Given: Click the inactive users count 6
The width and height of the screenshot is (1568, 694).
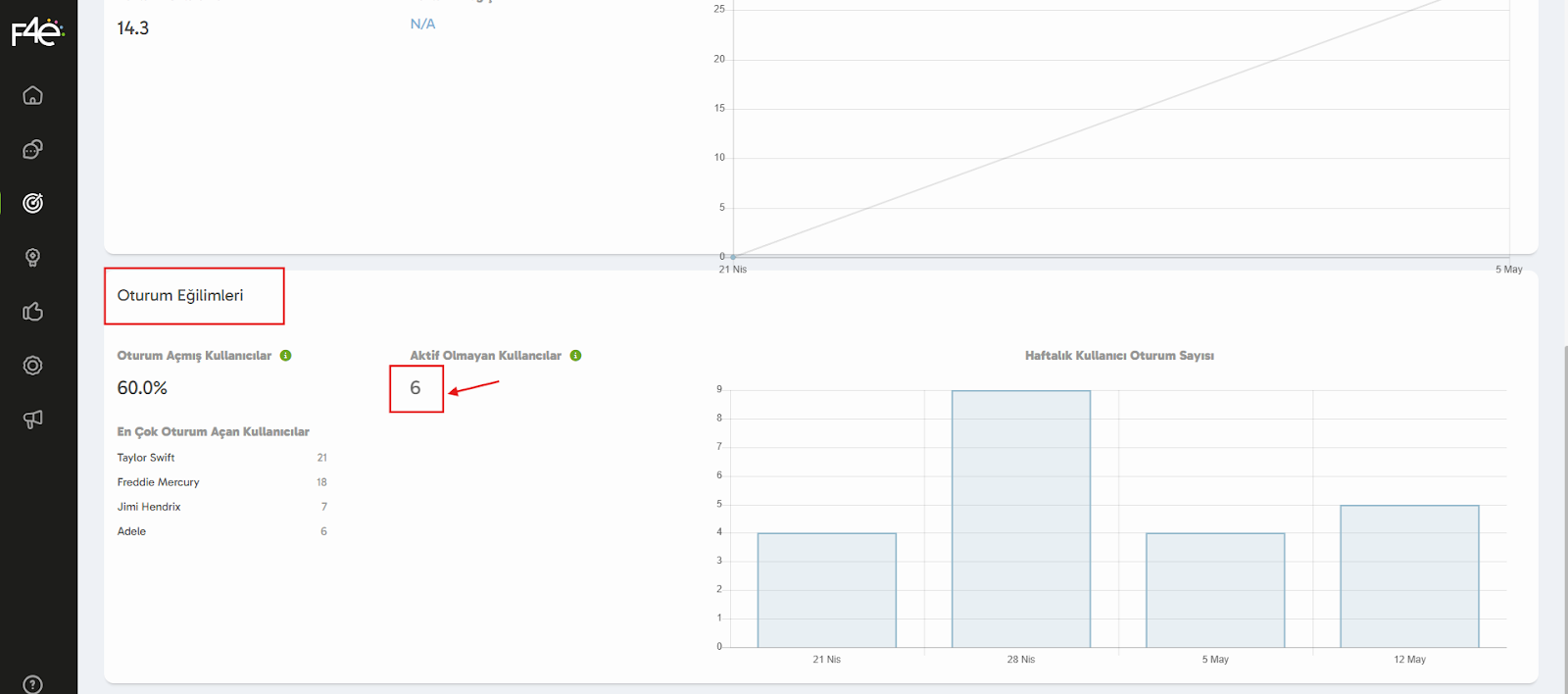Looking at the screenshot, I should 416,388.
